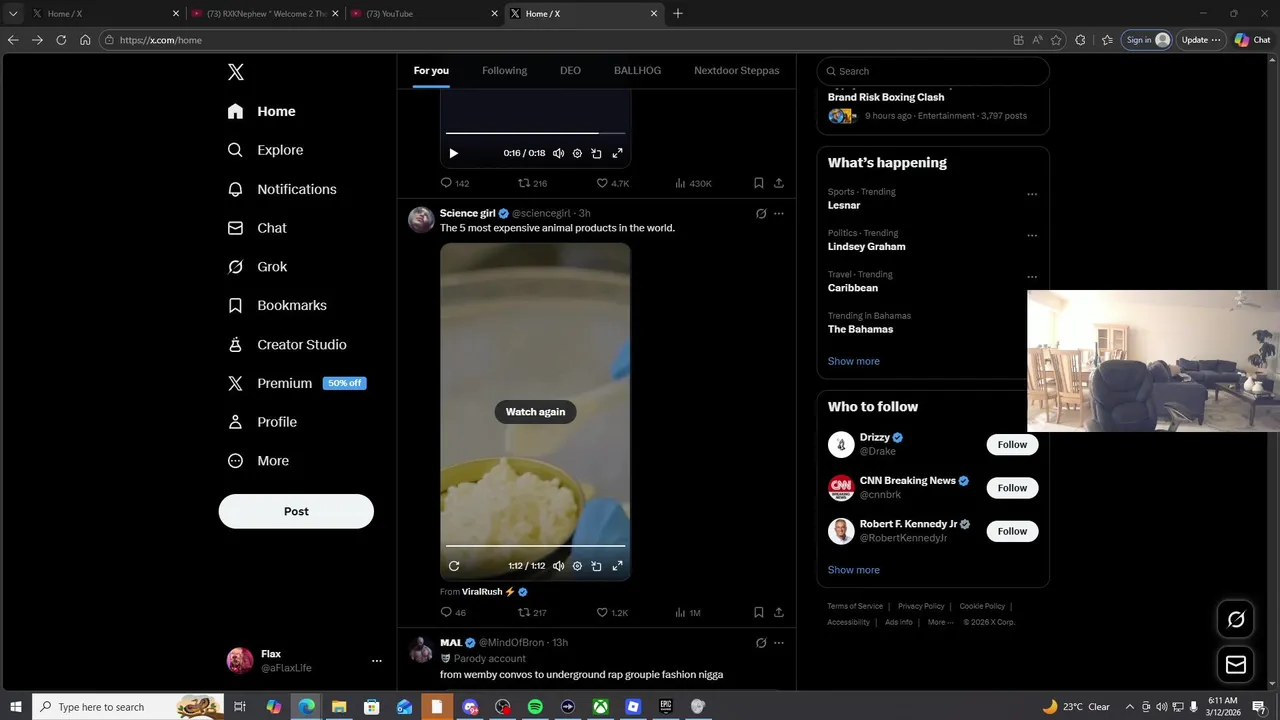Repost the post with 216 reposts
1280x720 pixels.
(532, 183)
